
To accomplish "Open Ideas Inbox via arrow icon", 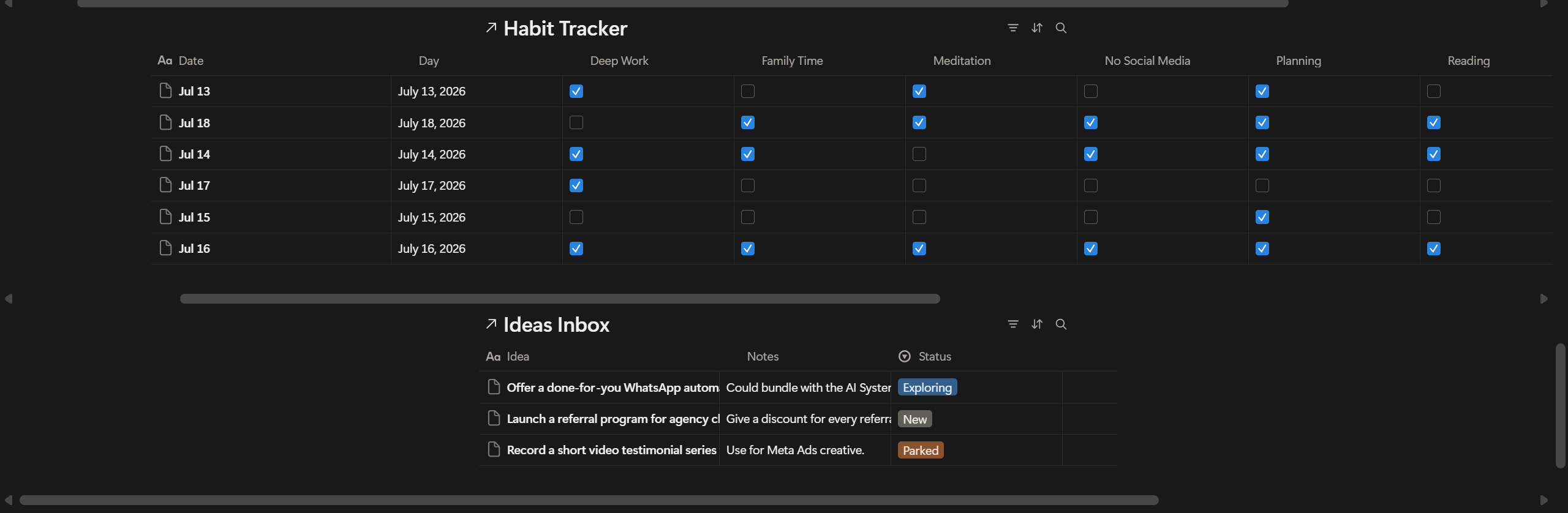I will click(491, 324).
